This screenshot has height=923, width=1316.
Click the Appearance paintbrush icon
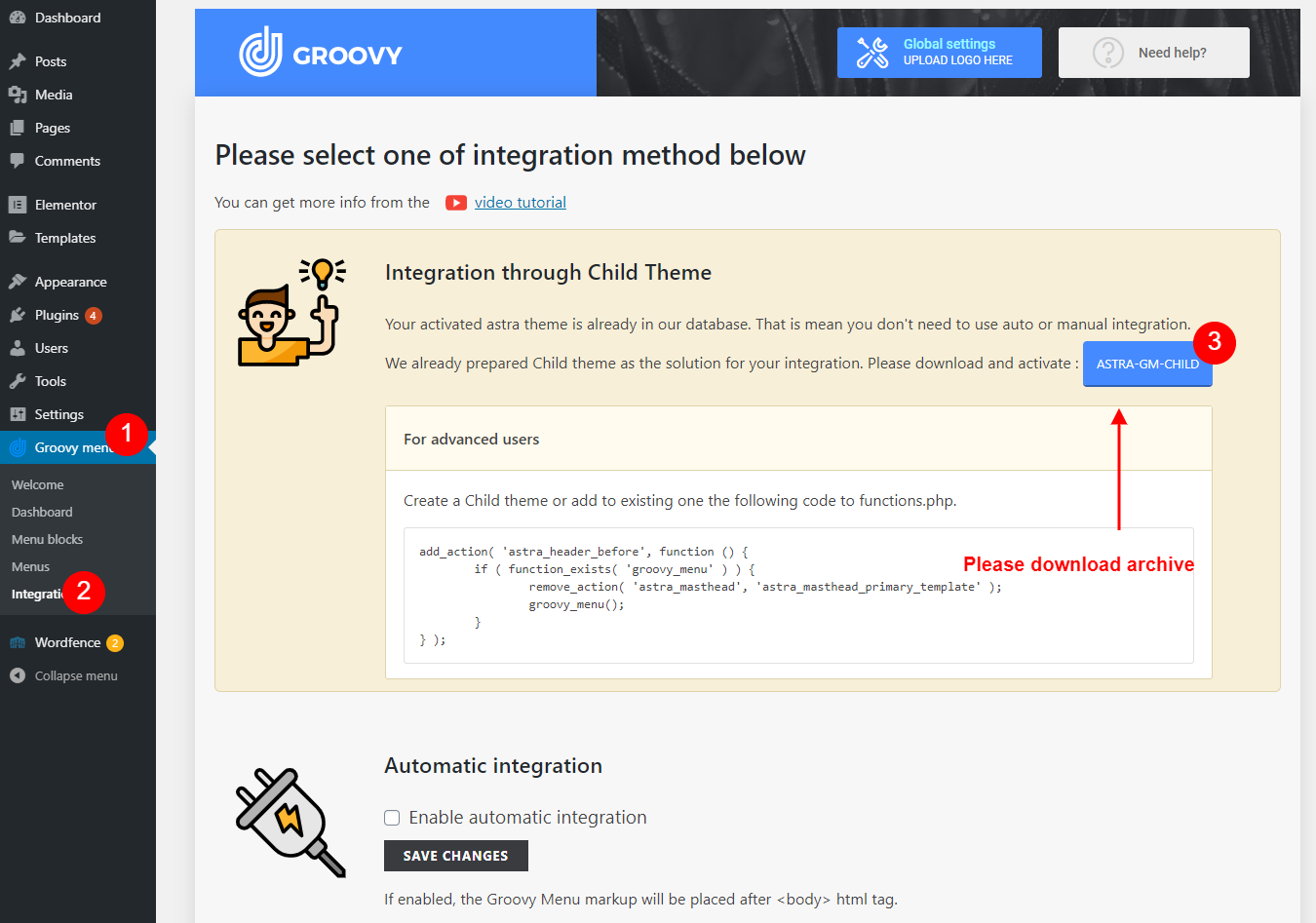tap(18, 282)
